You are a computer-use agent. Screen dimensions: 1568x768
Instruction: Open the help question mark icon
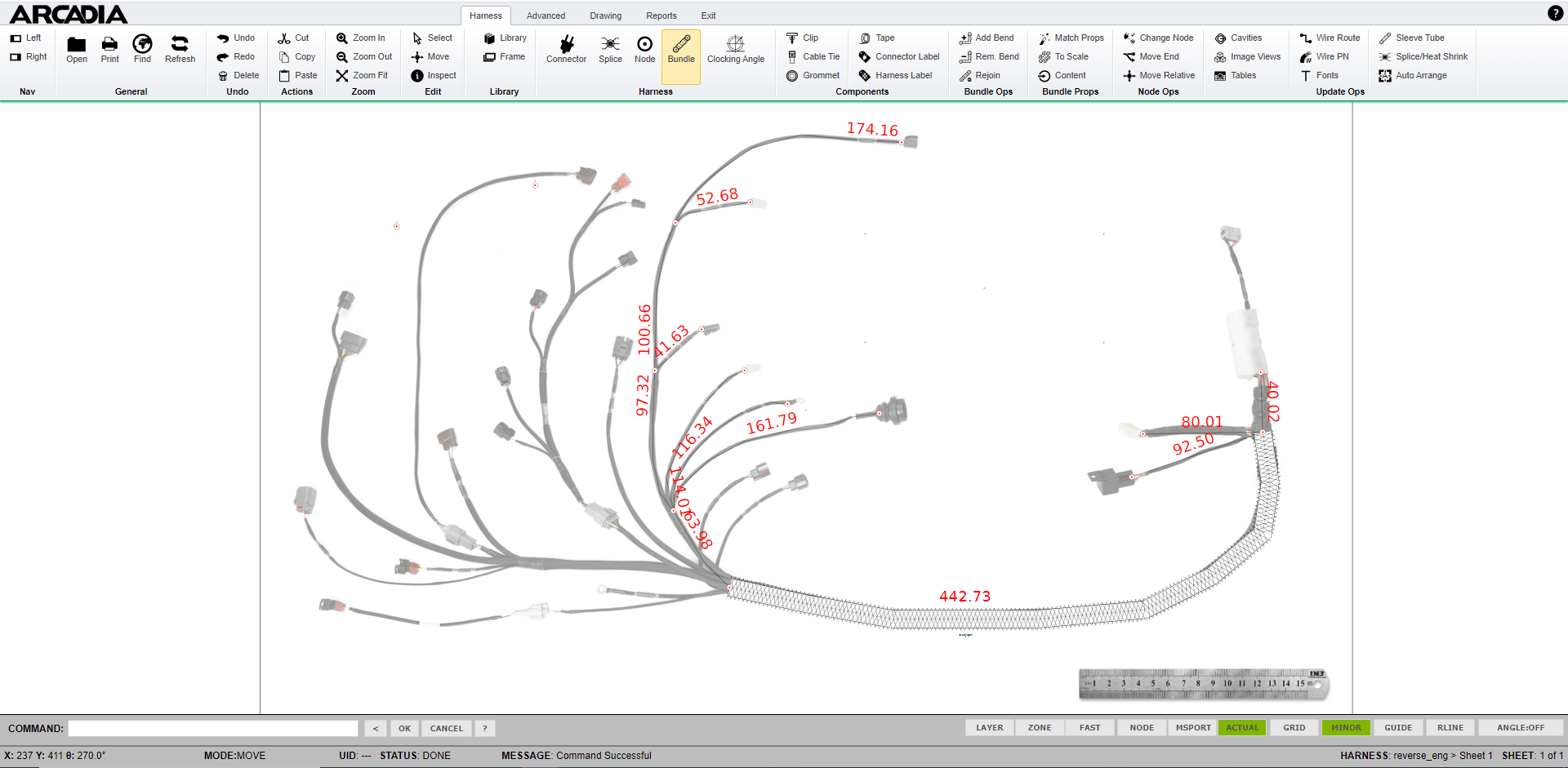[x=1555, y=13]
